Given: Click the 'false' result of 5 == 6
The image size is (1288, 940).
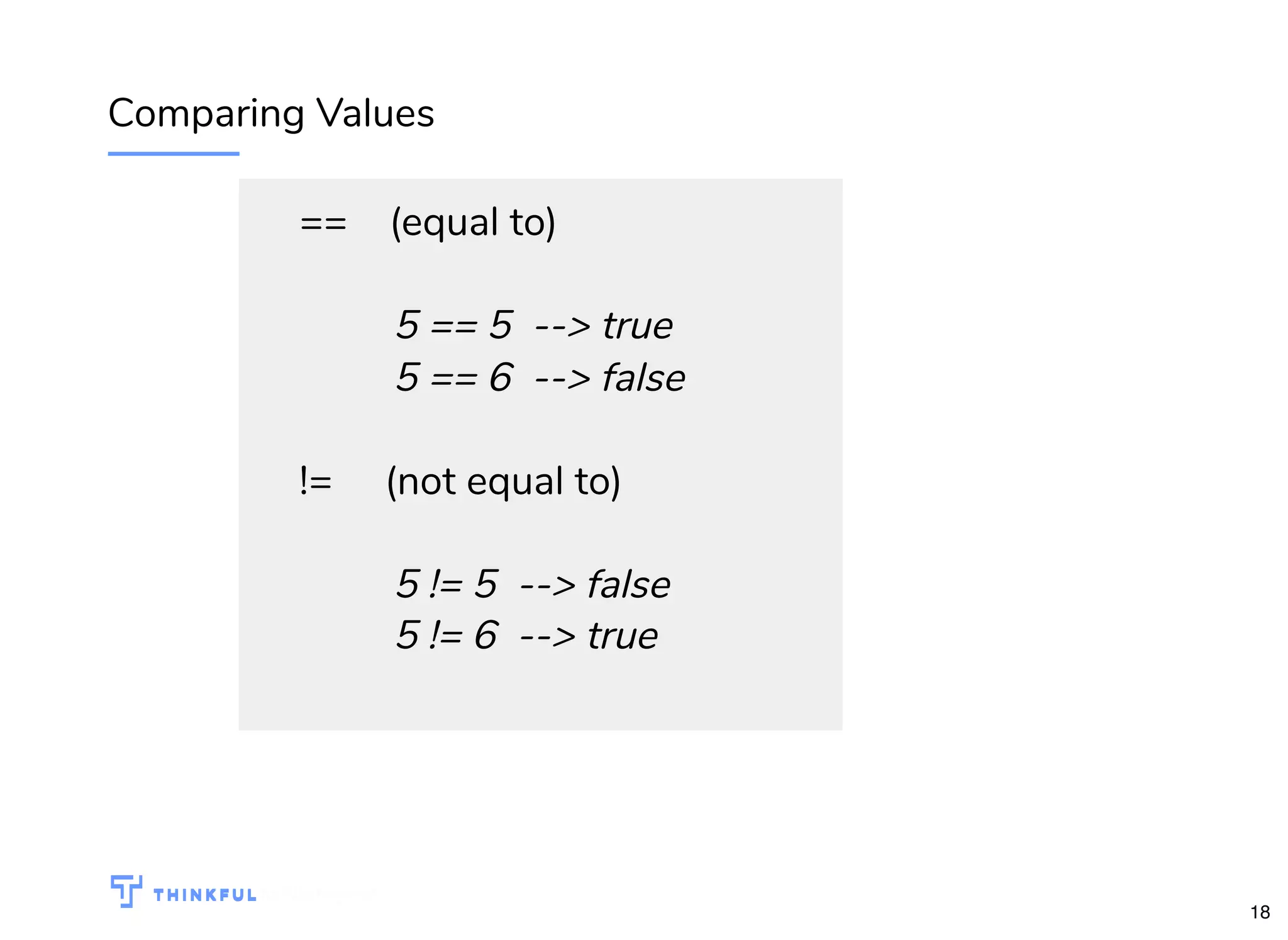Looking at the screenshot, I should click(643, 378).
